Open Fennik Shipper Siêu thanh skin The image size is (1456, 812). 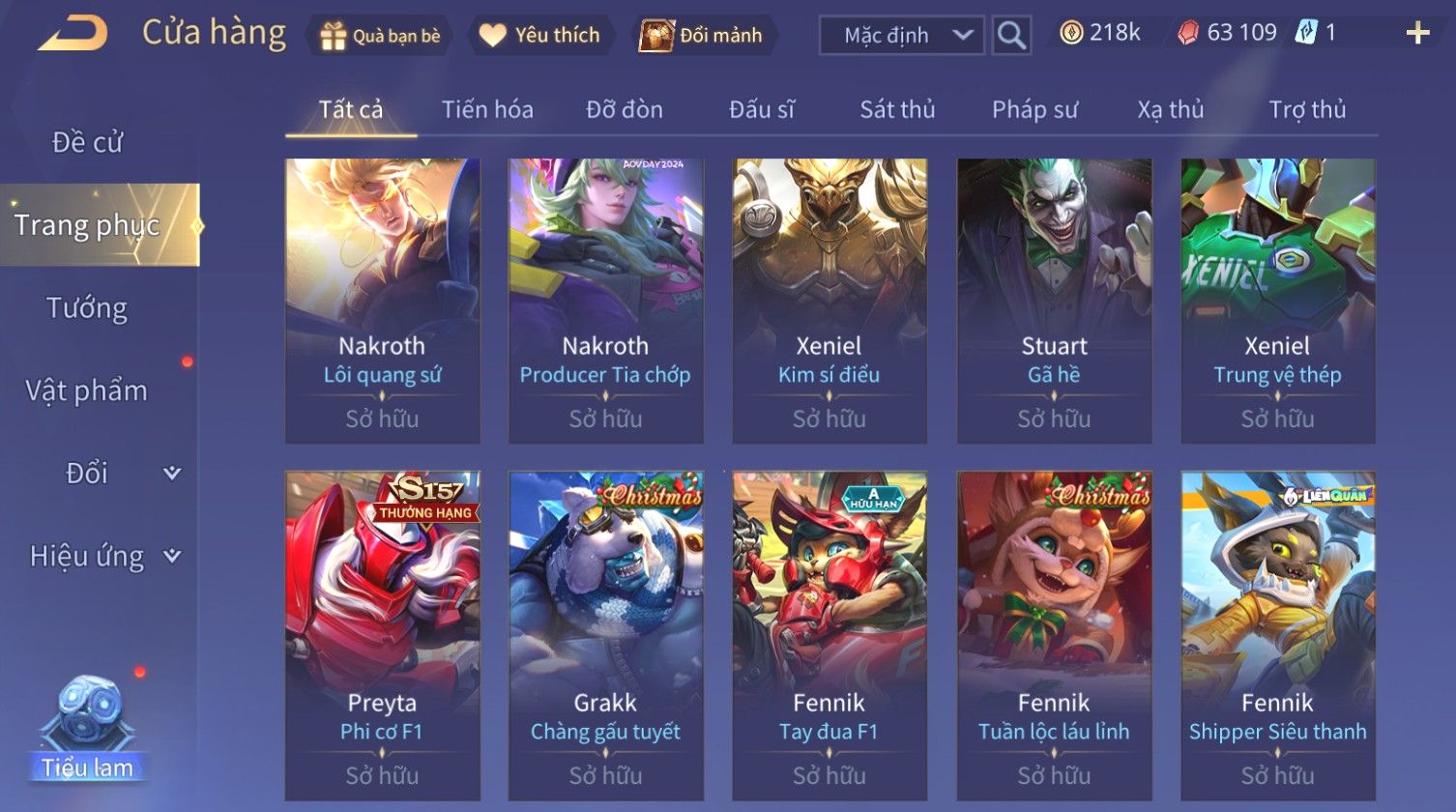point(1278,635)
